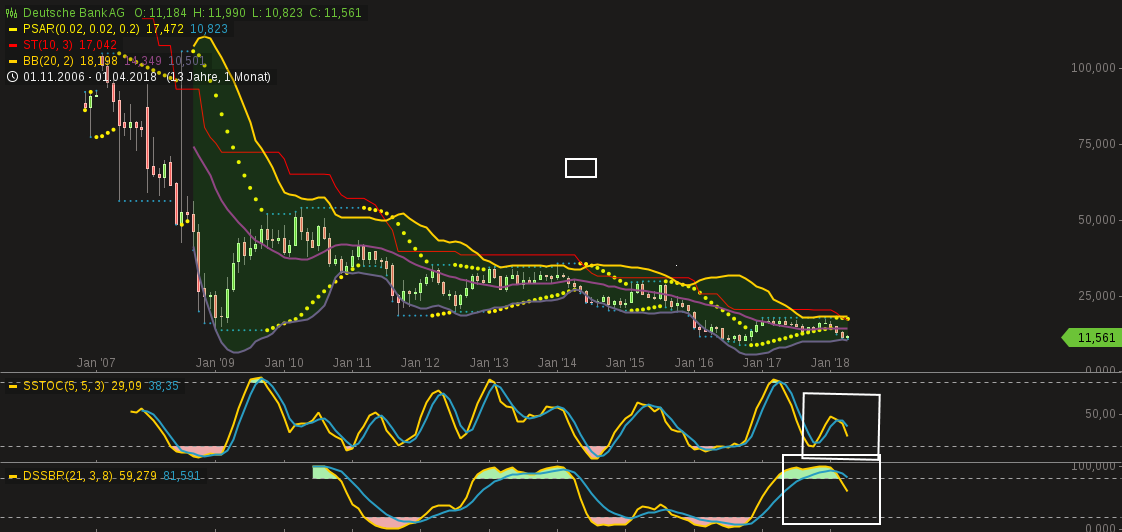1122x532 pixels.
Task: Click the Jan '09 time axis label
Action: 215,363
